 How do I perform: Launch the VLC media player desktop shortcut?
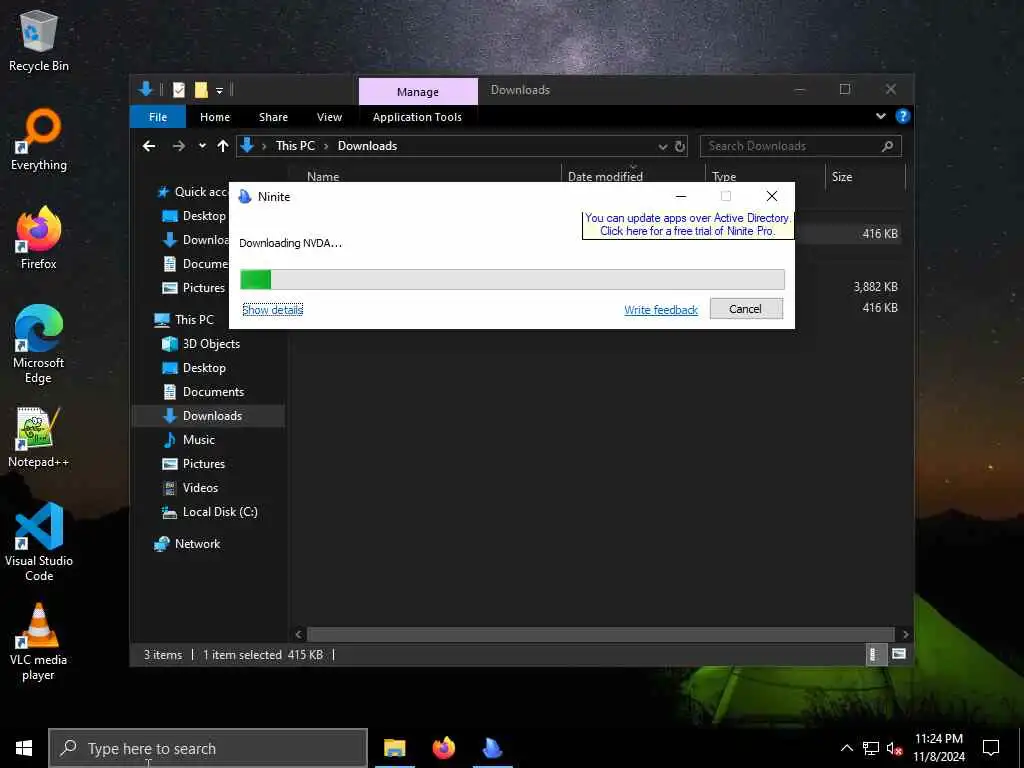(x=39, y=641)
